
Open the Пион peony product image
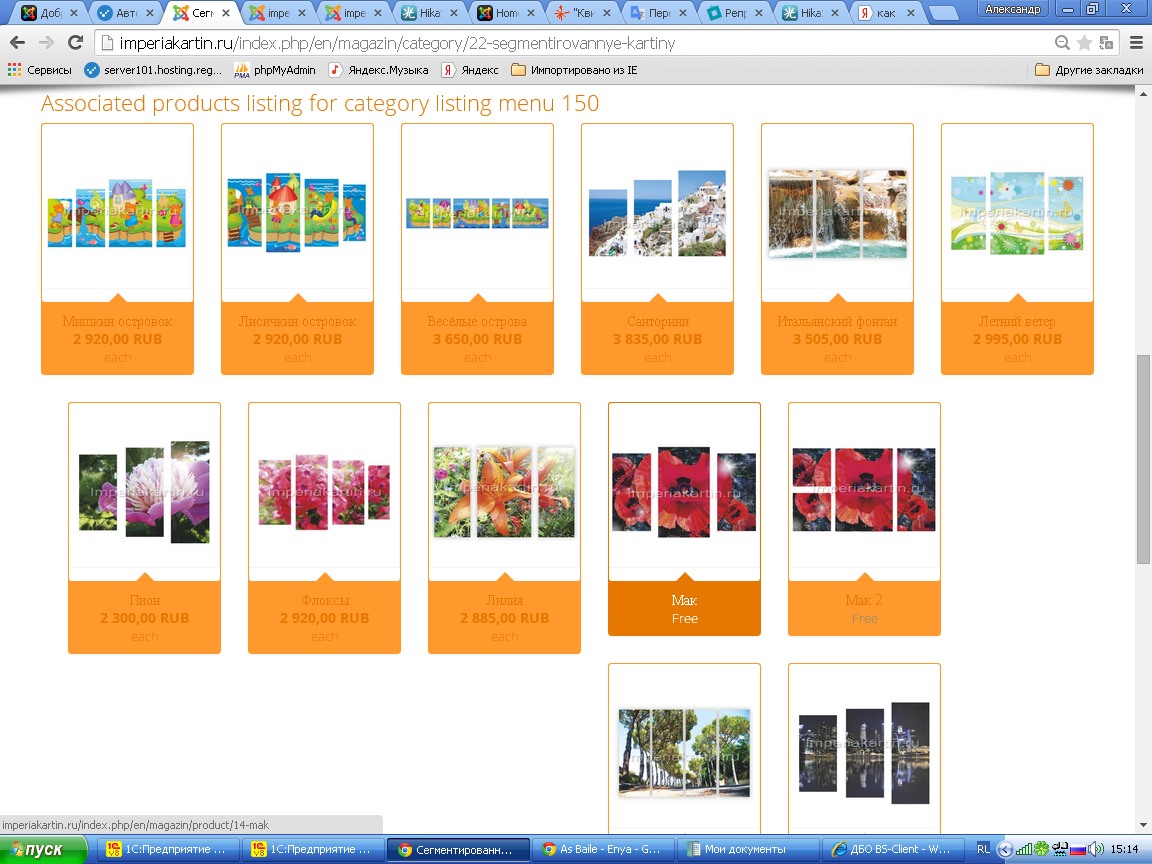pyautogui.click(x=145, y=492)
